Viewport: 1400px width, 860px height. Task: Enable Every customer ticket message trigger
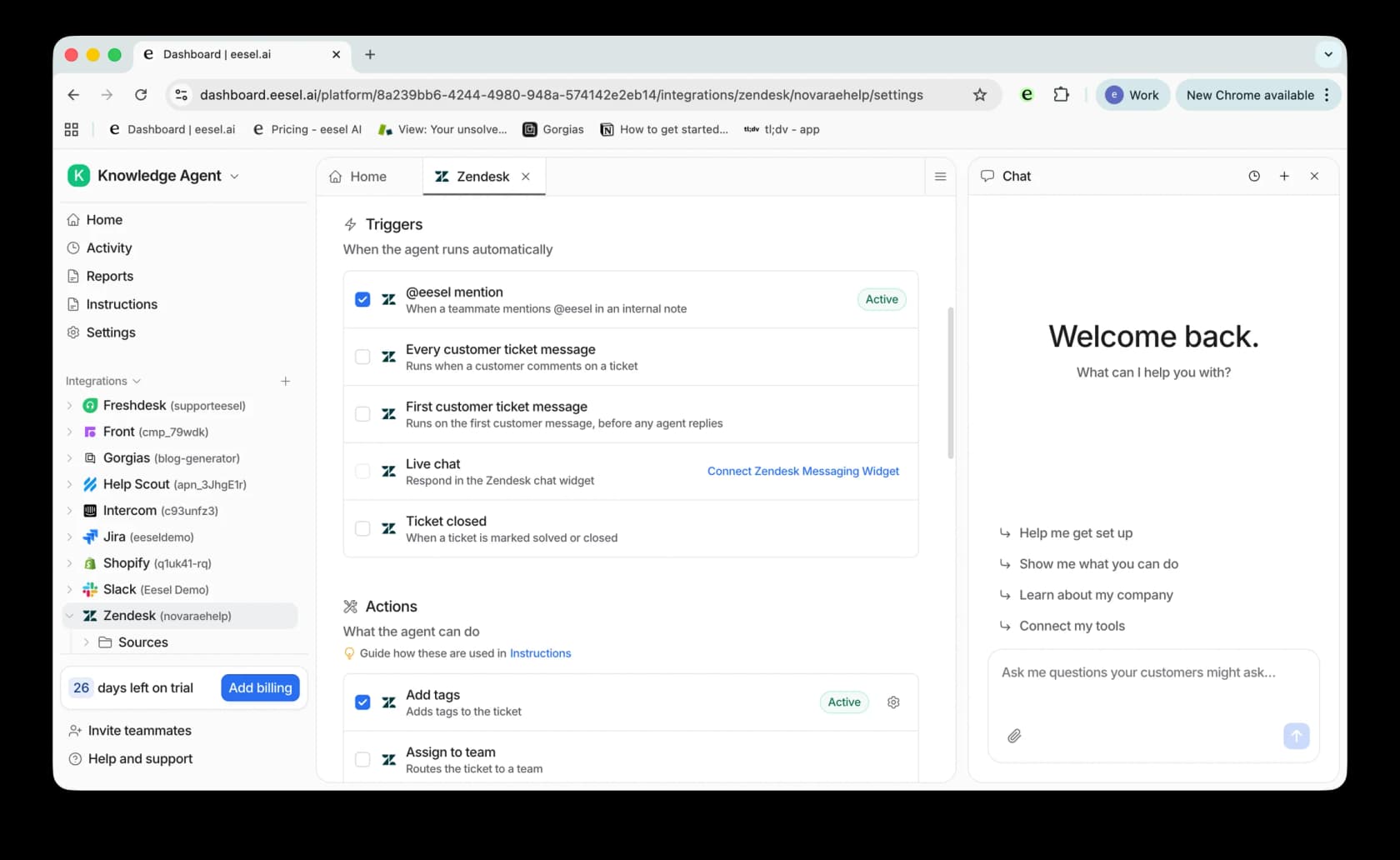362,357
